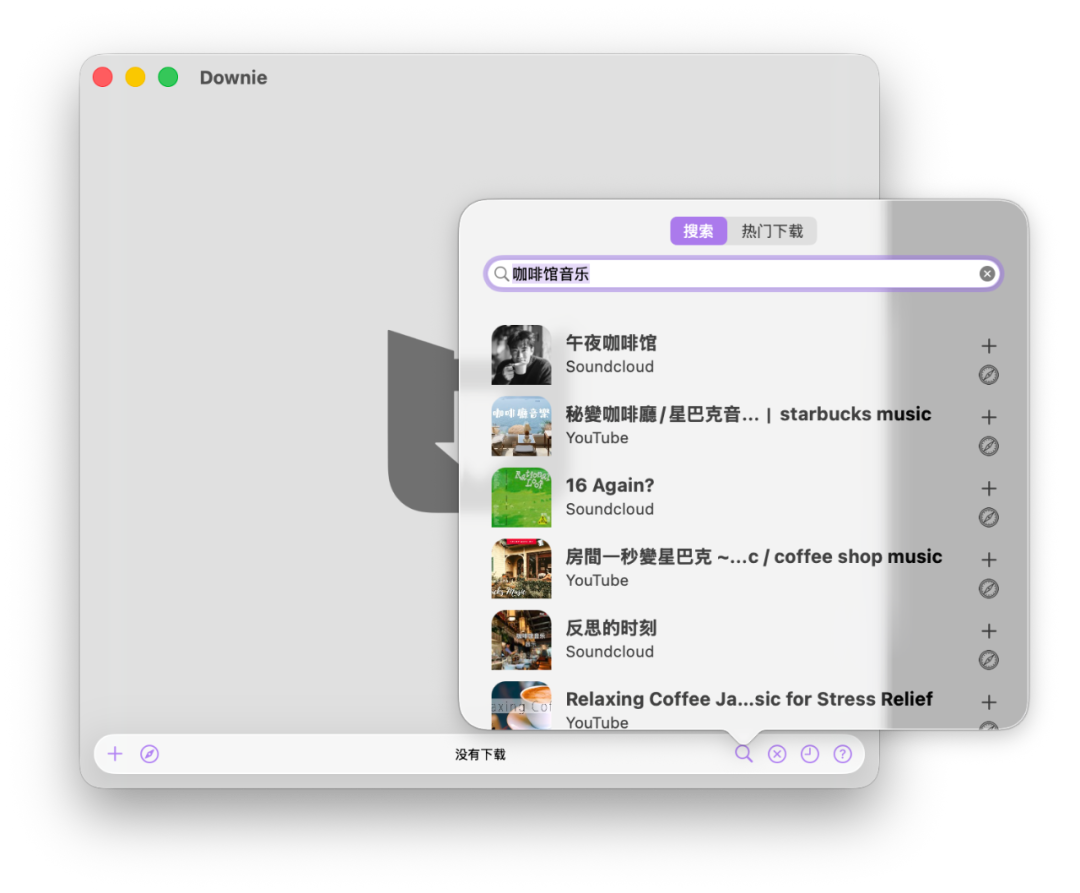Click the plus next to Relaxing Coffee Jazz result
This screenshot has height=893, width=1080.
(x=988, y=702)
